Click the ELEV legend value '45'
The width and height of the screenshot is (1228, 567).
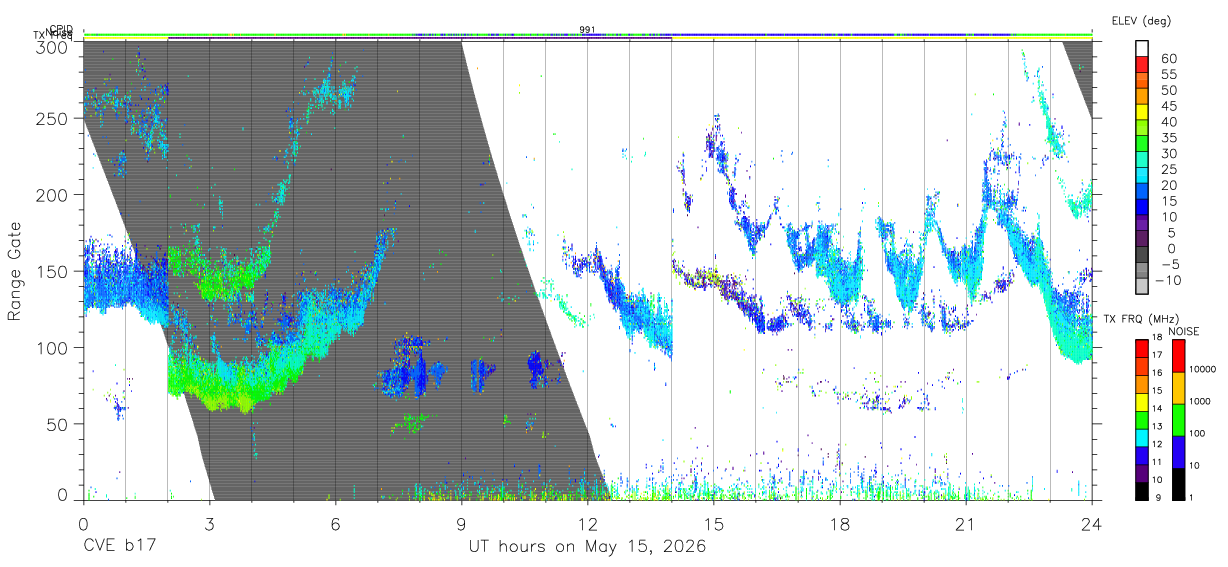coord(1168,106)
